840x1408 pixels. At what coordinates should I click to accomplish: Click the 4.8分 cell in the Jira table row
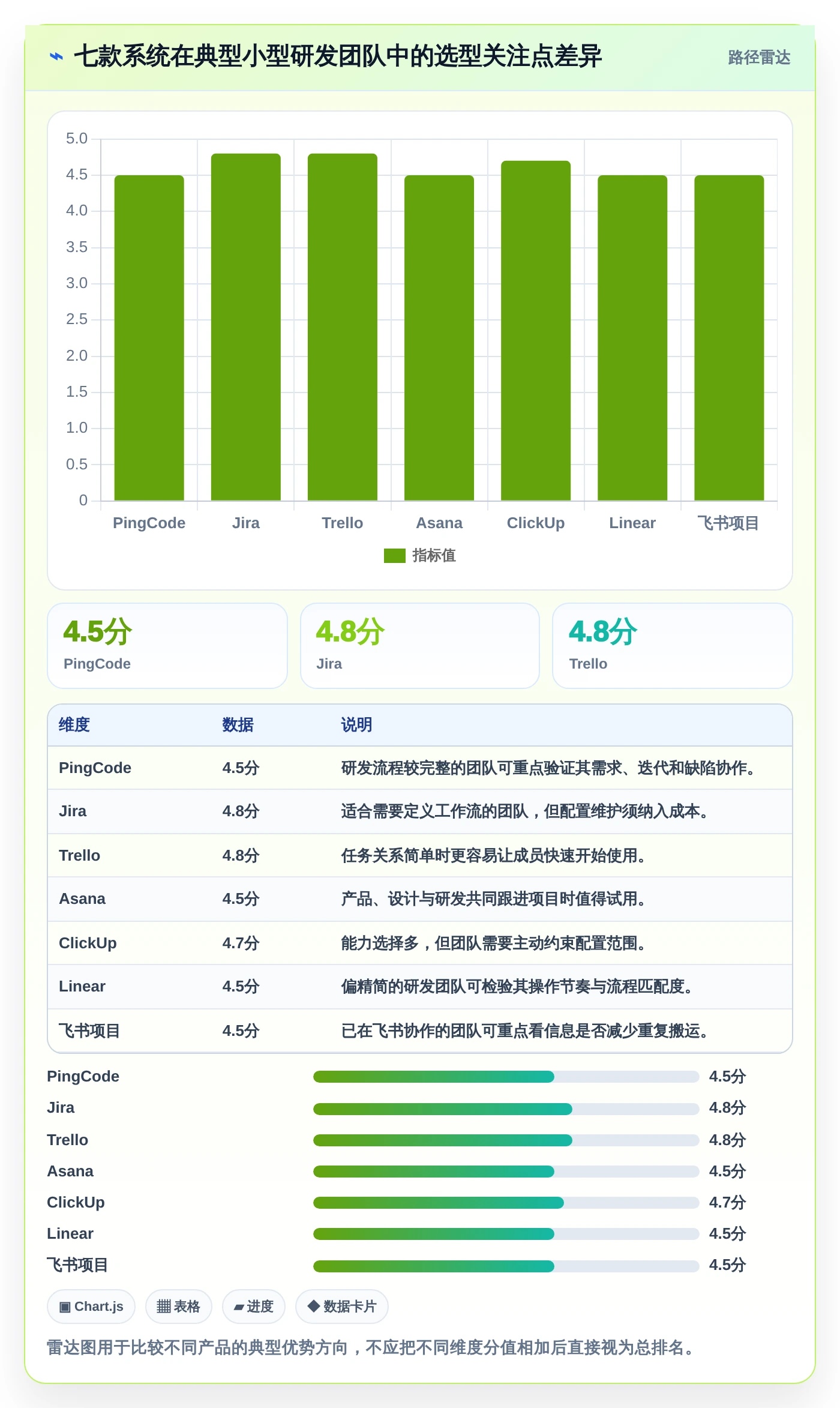pos(241,811)
